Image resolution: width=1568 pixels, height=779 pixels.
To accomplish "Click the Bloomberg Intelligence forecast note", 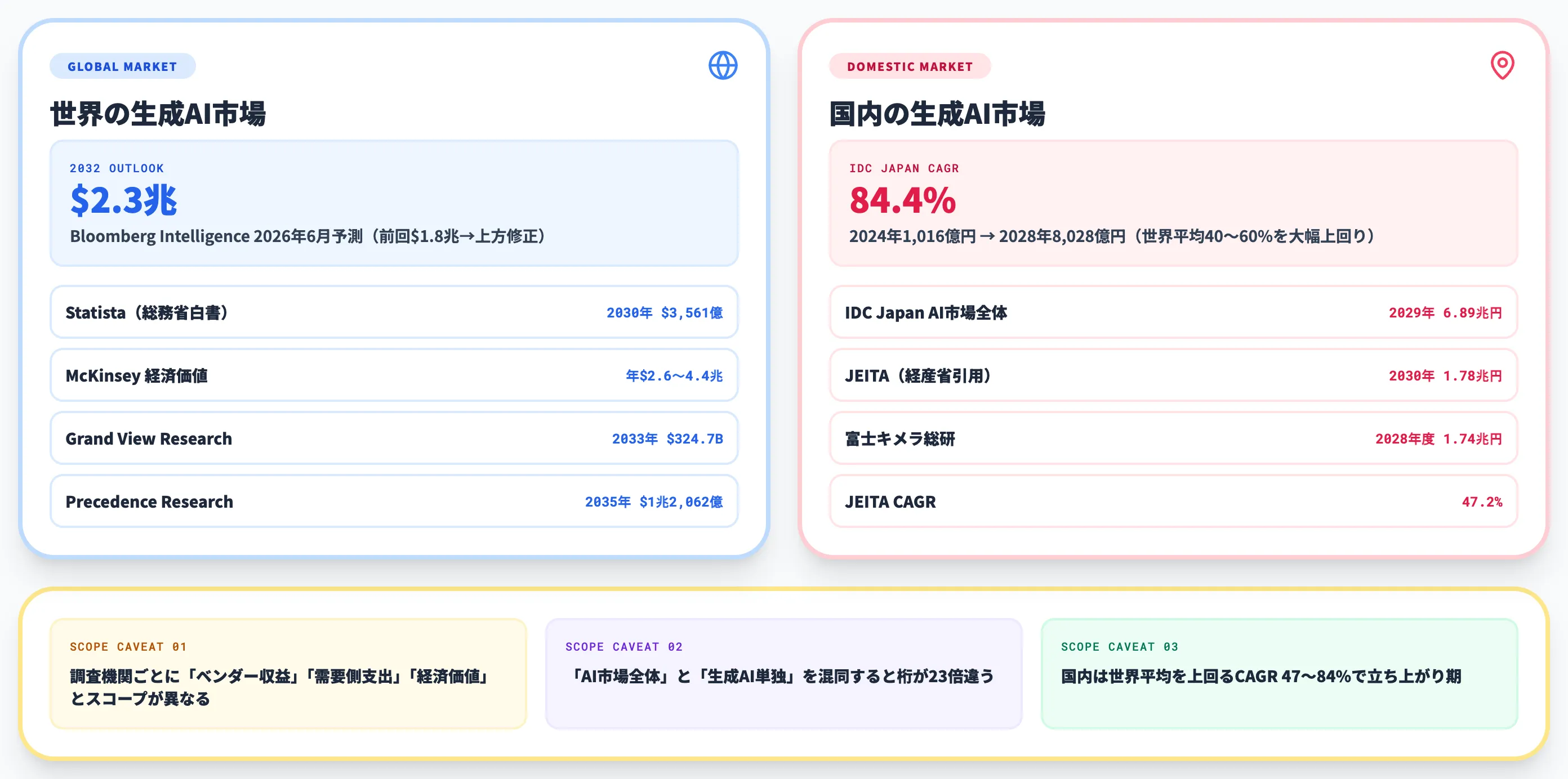I will pyautogui.click(x=308, y=236).
